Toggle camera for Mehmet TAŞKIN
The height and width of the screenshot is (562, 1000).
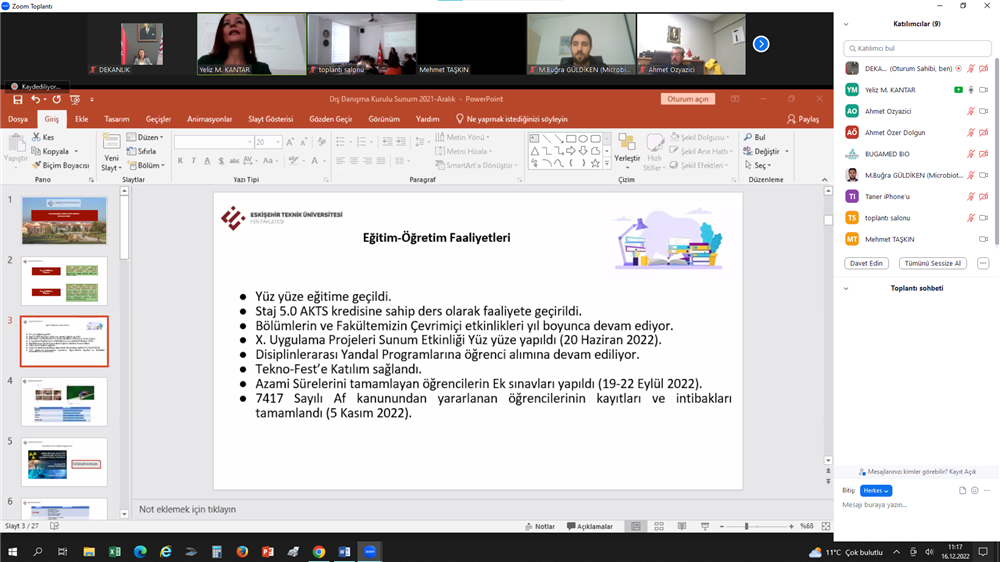pos(983,239)
